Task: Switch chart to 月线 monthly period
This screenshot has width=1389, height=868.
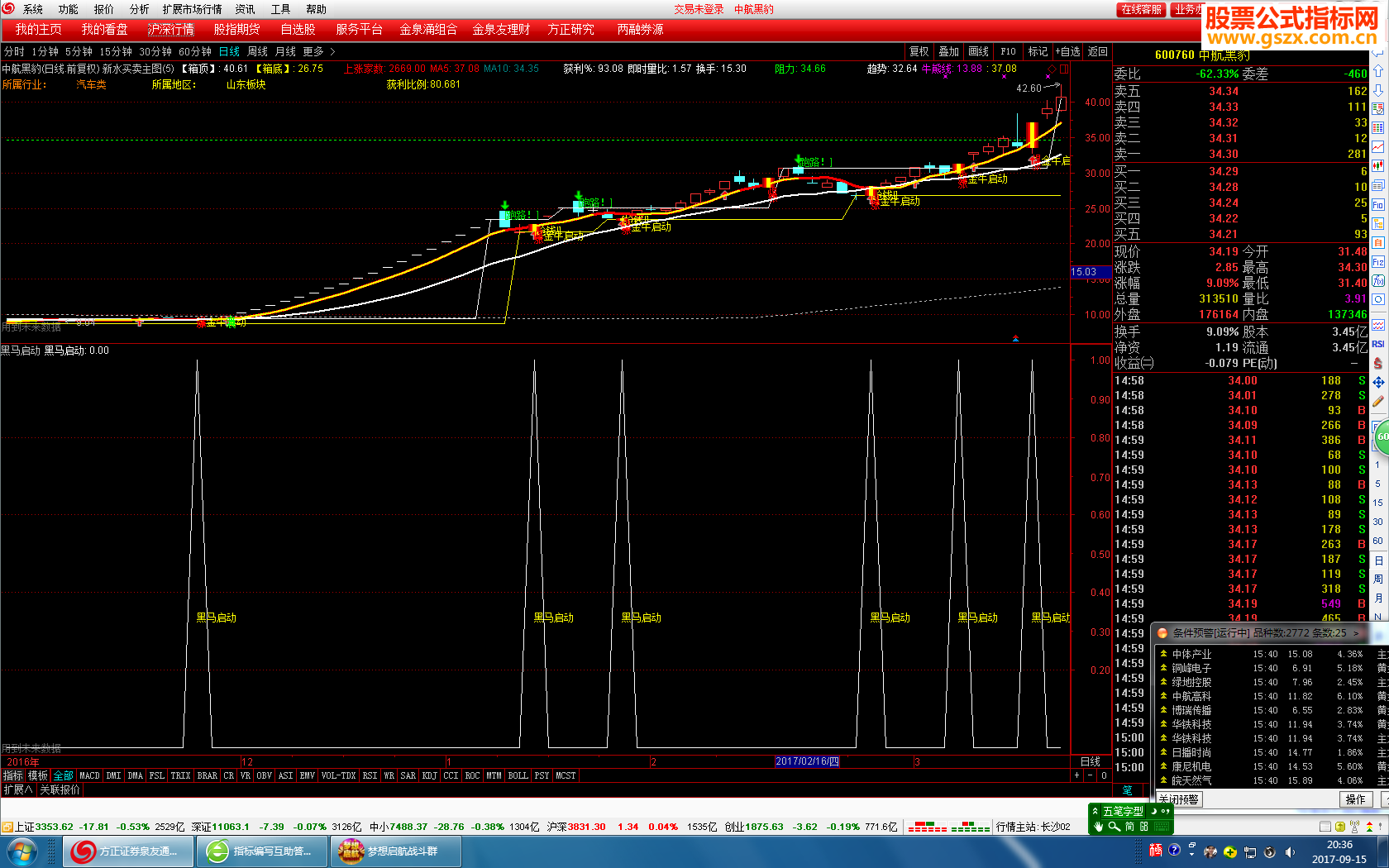Action: [x=285, y=51]
